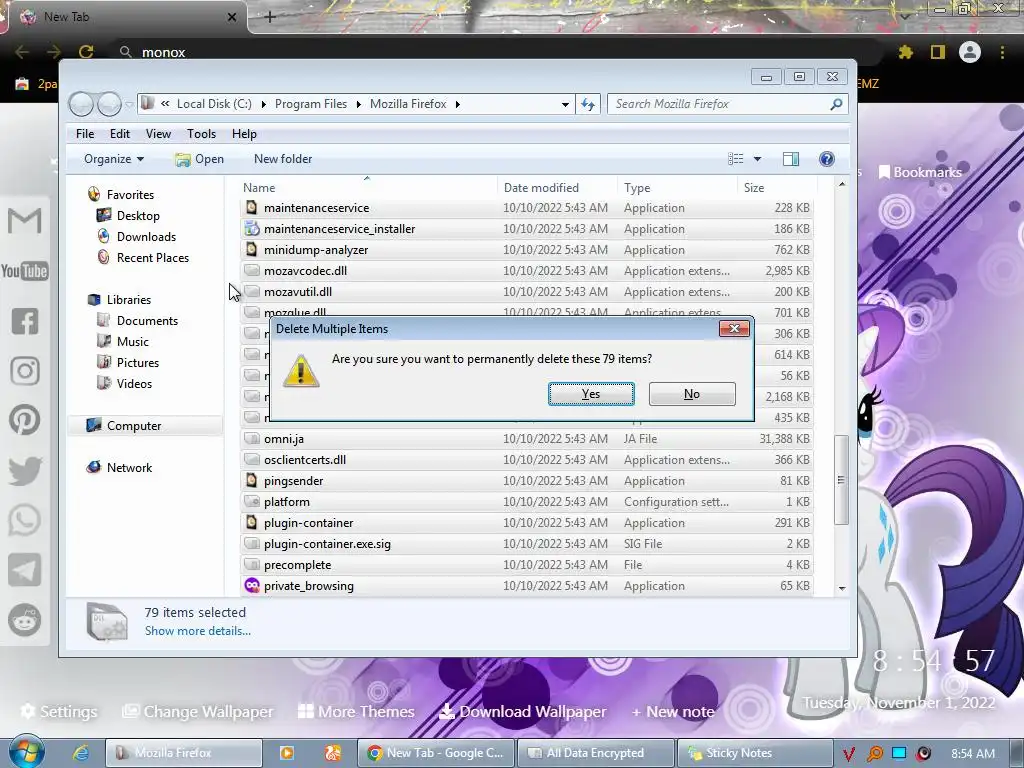Select the pingsender application icon
The width and height of the screenshot is (1024, 768).
pos(251,481)
